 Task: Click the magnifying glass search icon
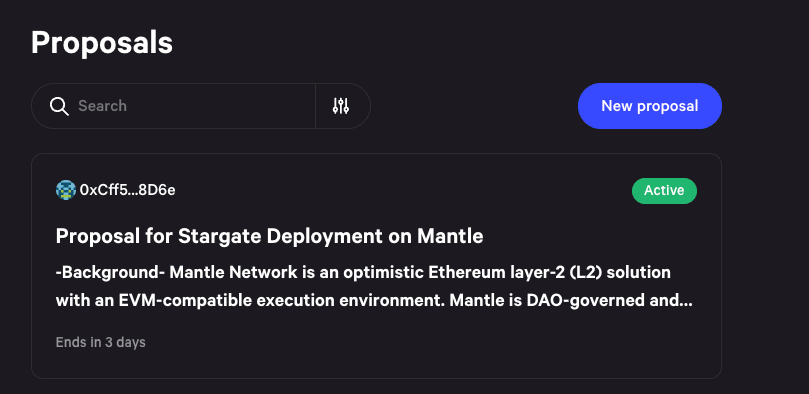[59, 106]
